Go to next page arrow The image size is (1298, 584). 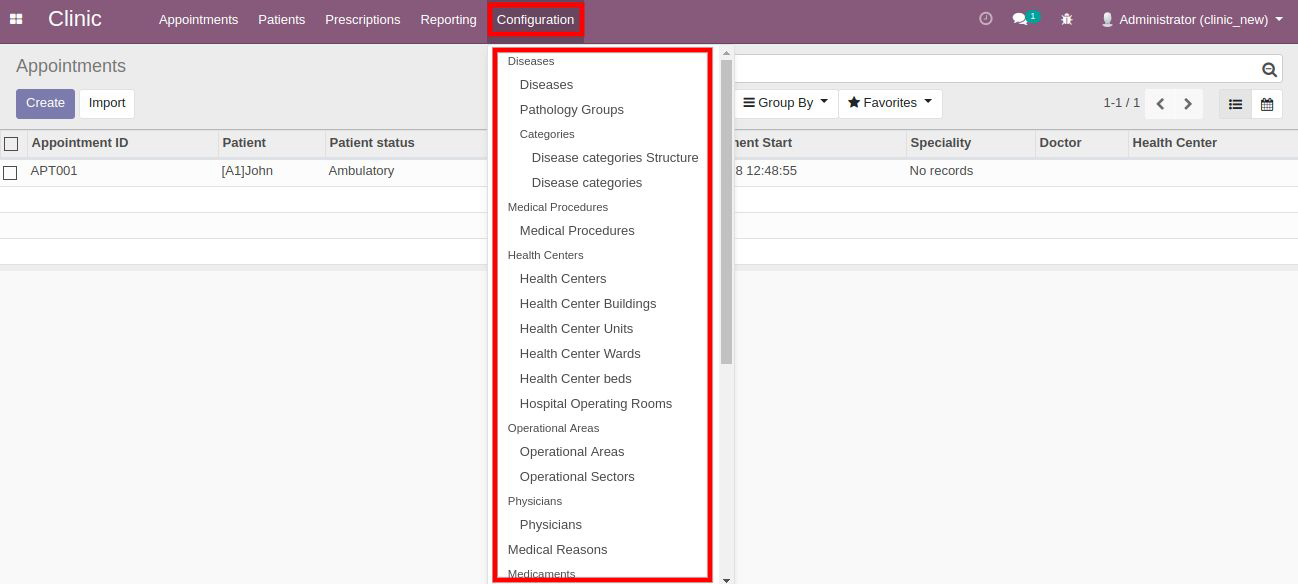pyautogui.click(x=1188, y=104)
